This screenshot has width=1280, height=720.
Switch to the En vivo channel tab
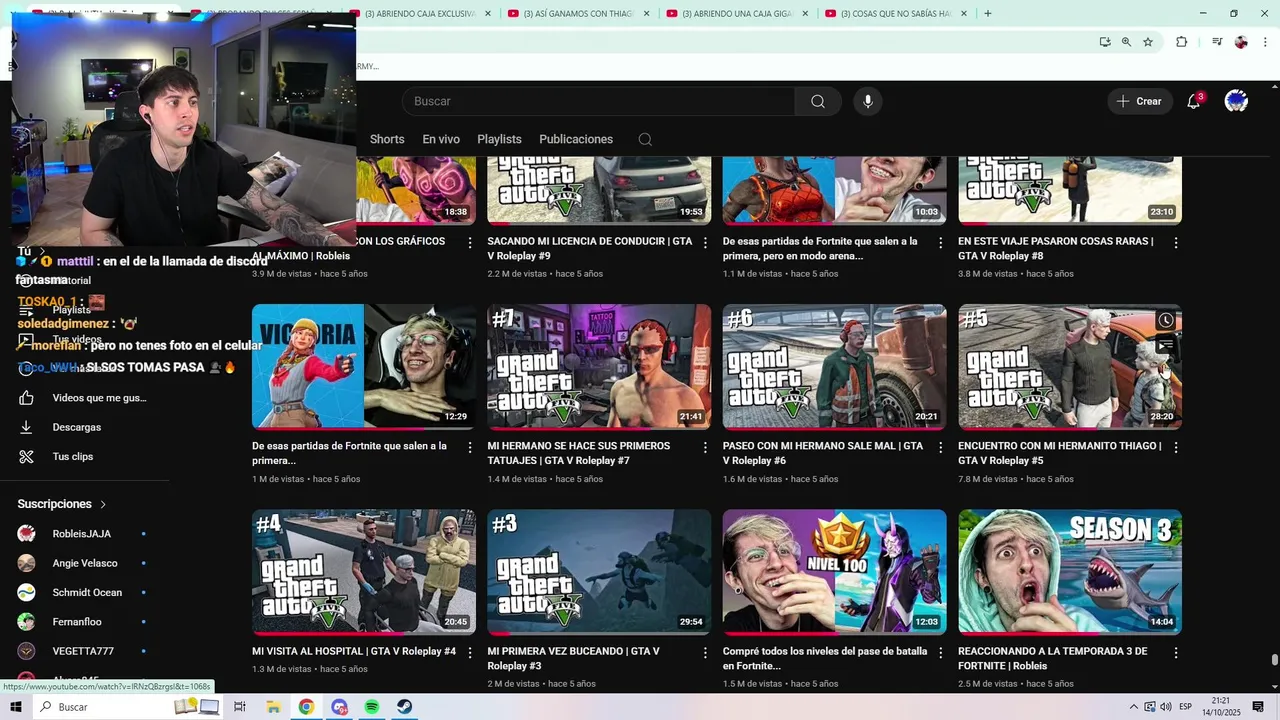tap(441, 139)
